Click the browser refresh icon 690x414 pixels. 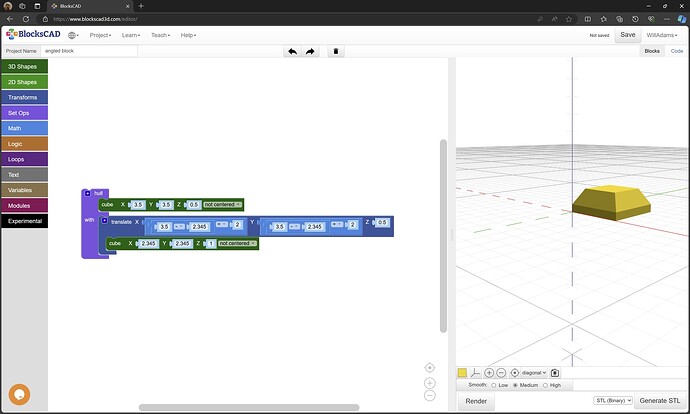click(26, 19)
